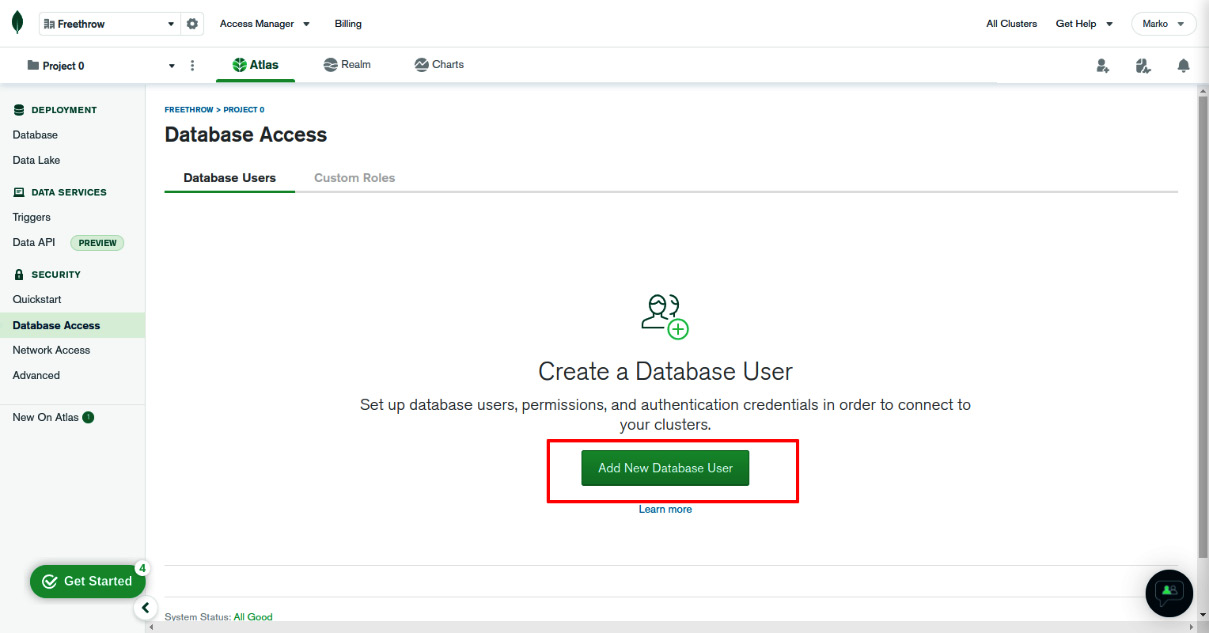The height and width of the screenshot is (633, 1209).
Task: Open the activity feed icon
Action: pos(1143,65)
